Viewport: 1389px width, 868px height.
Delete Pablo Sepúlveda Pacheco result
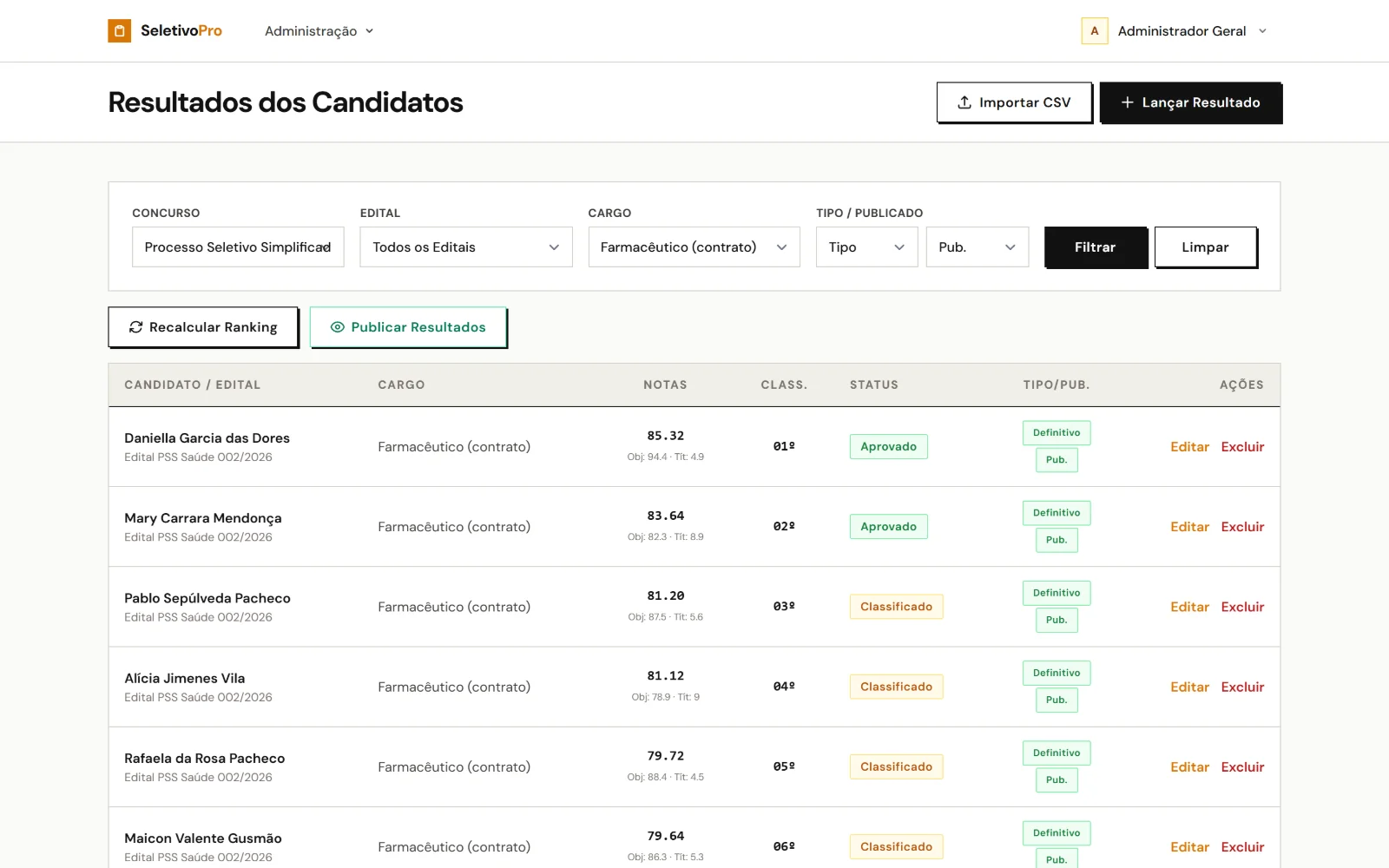click(1242, 607)
